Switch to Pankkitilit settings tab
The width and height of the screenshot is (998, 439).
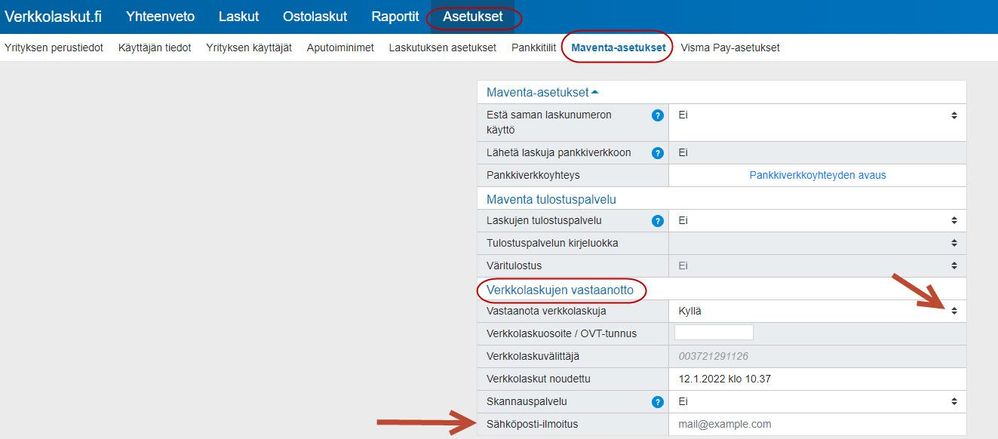coord(533,47)
